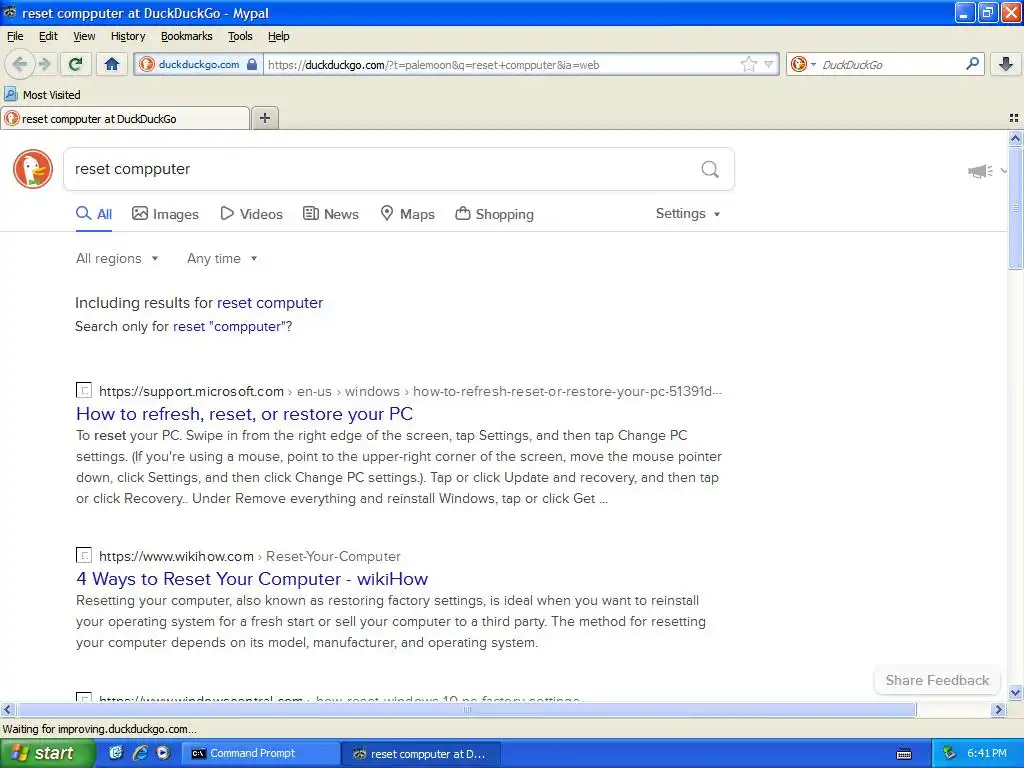
Task: Click the Forward navigation arrow
Action: [x=45, y=64]
